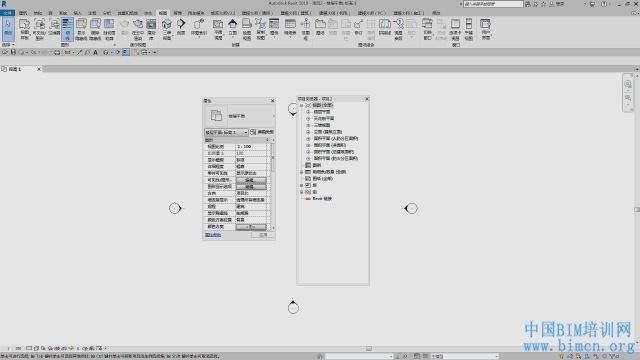Click the Save icon in quick toolbar
The height and width of the screenshot is (360, 640).
13,52
